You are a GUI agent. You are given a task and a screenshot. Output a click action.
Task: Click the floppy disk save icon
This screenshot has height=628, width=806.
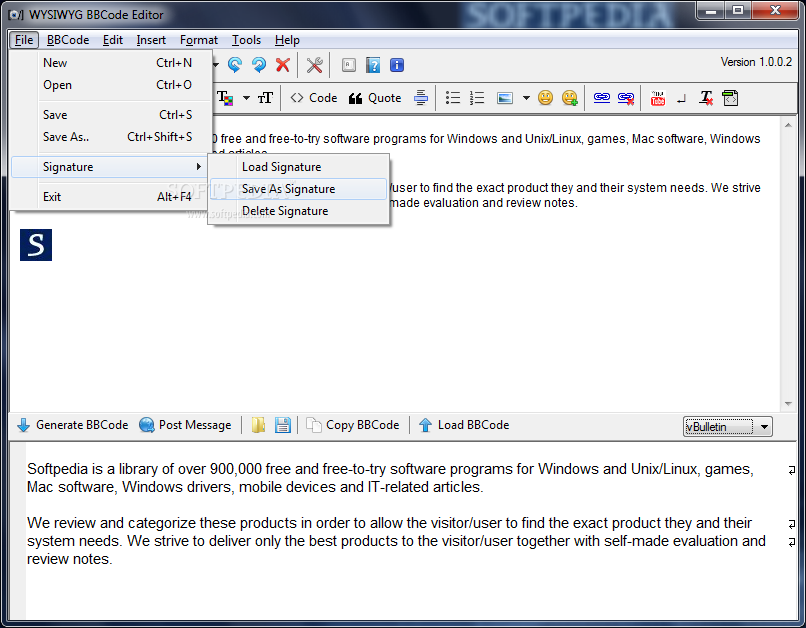pyautogui.click(x=283, y=425)
